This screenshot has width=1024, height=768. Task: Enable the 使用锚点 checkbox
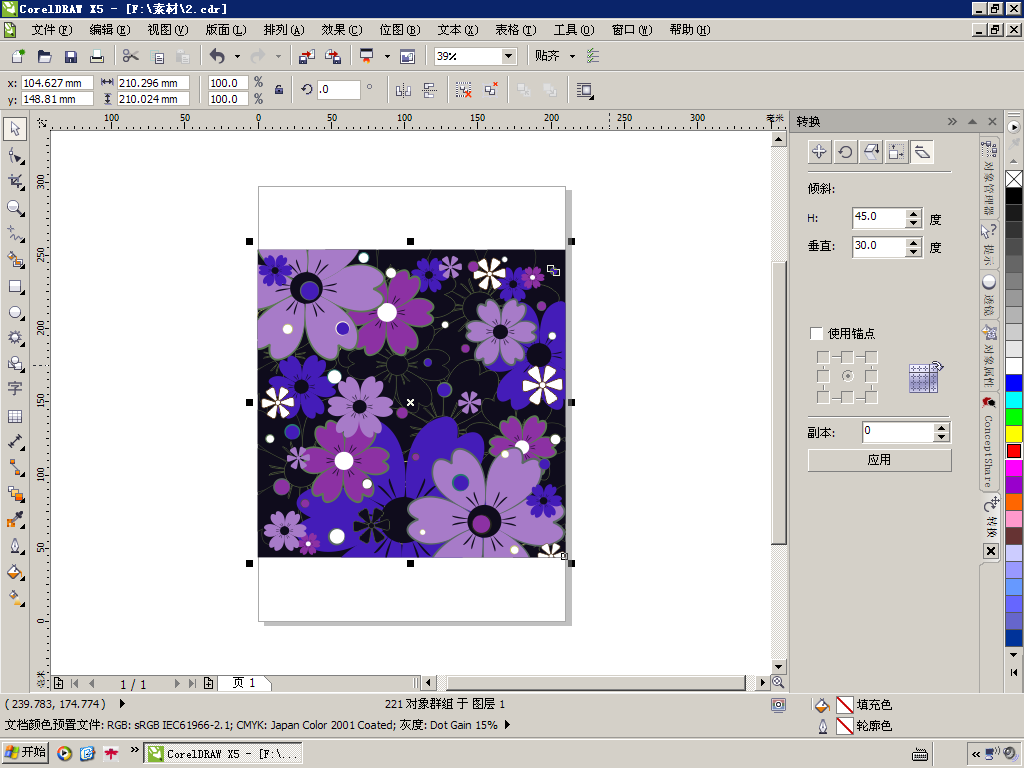click(x=816, y=334)
